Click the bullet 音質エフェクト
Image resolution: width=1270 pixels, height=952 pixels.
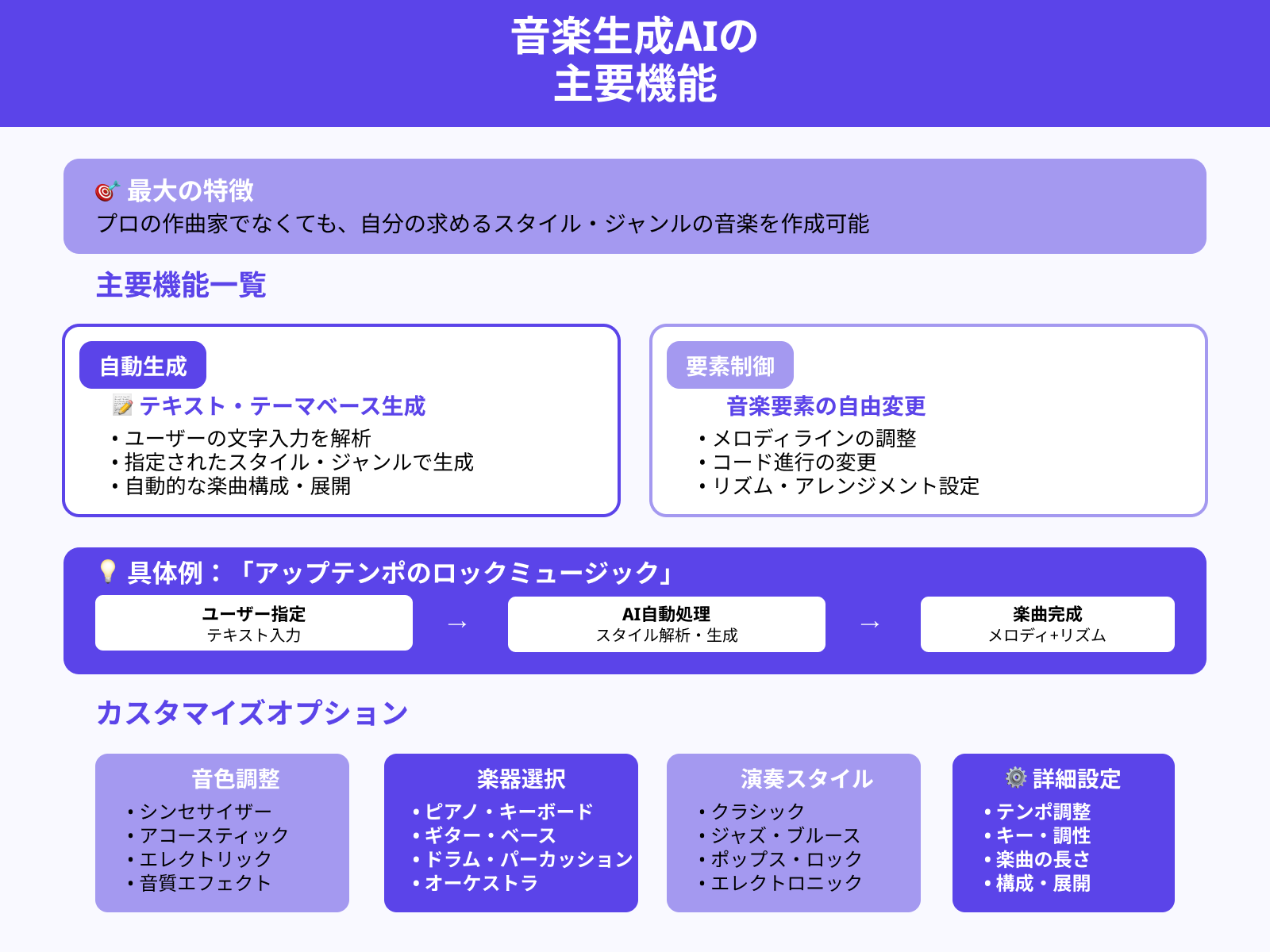pyautogui.click(x=199, y=883)
